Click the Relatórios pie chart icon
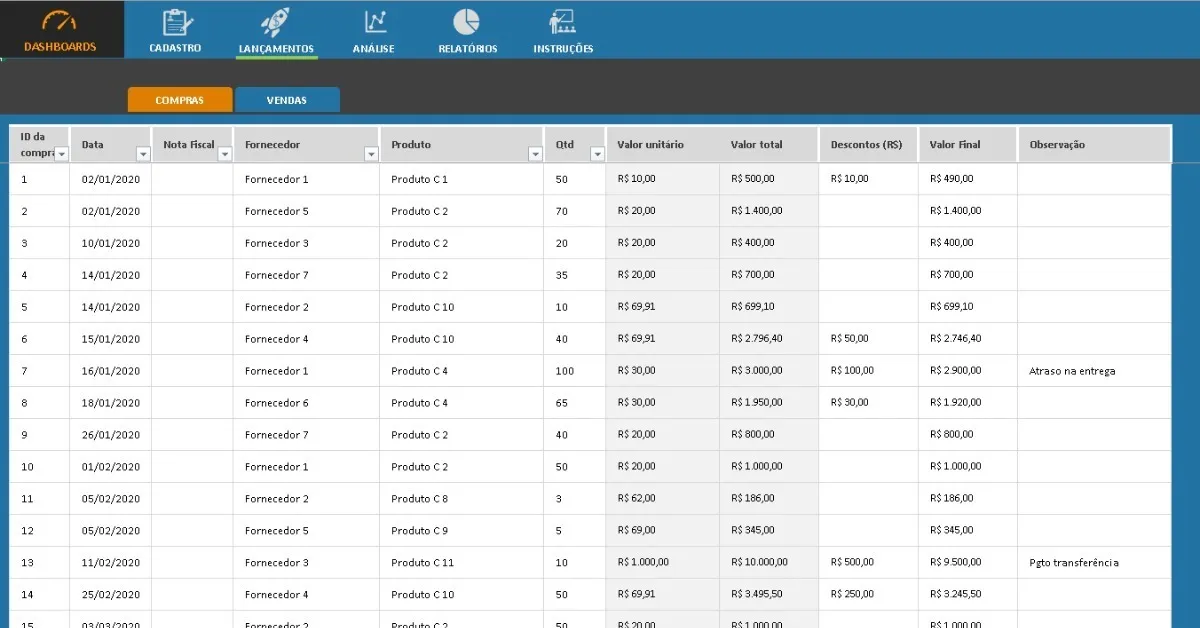 [466, 21]
